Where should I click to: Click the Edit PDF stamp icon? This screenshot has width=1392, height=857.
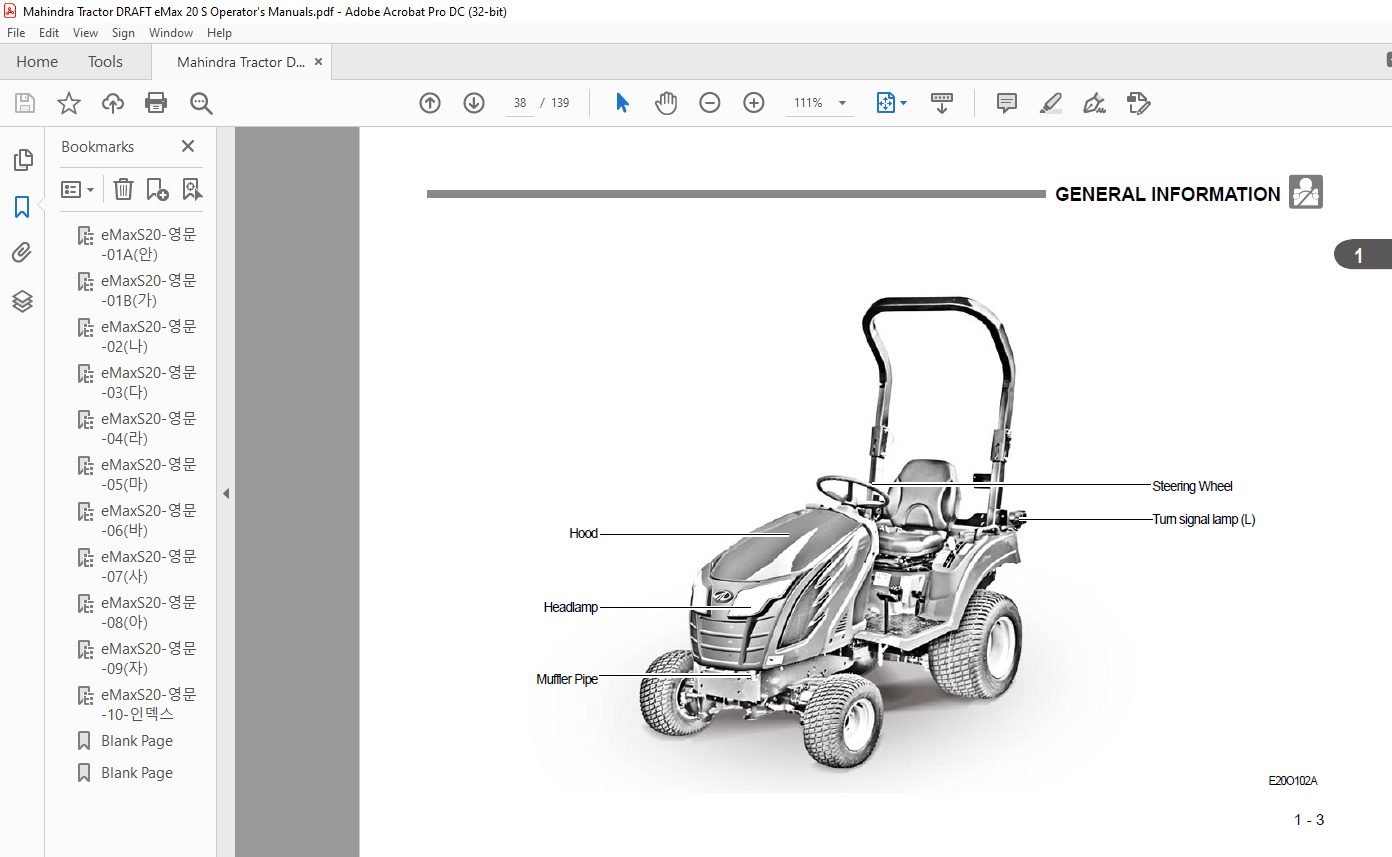pos(1138,103)
